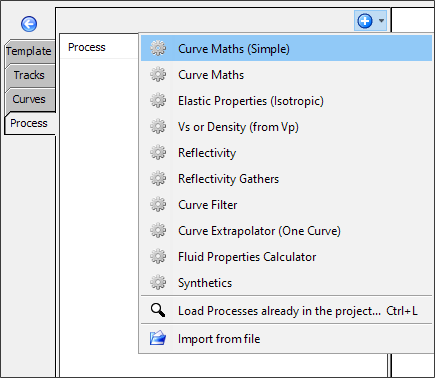Click the gear icon beside Reflectivity Gathers
This screenshot has width=435, height=378.
coord(158,179)
